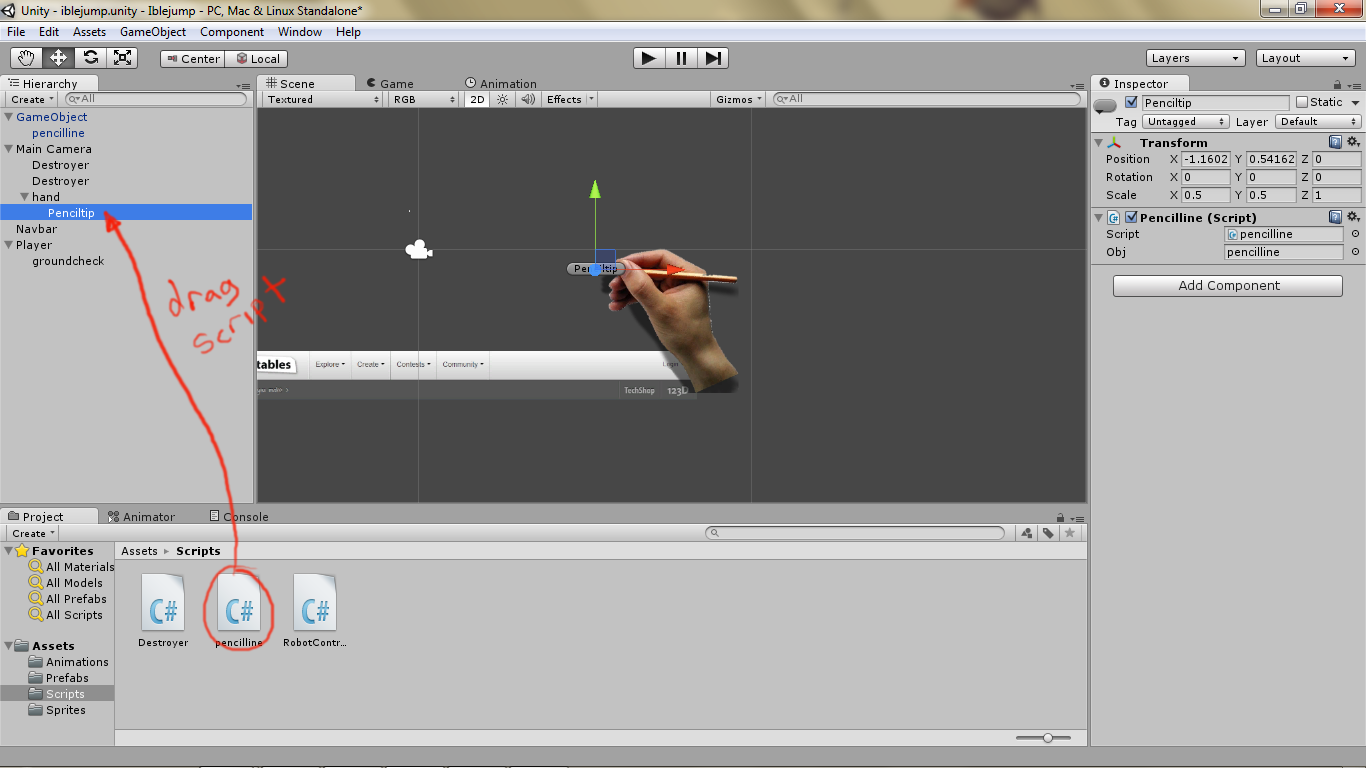Click the Penciltip name field in Inspector
Screen dimensions: 1366x768
tap(1216, 103)
